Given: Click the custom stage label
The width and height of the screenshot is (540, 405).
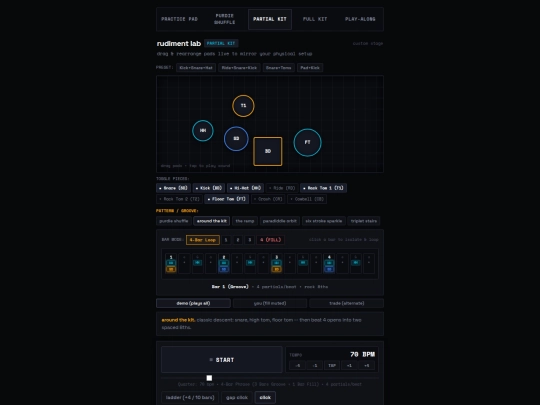Looking at the screenshot, I should pos(367,43).
